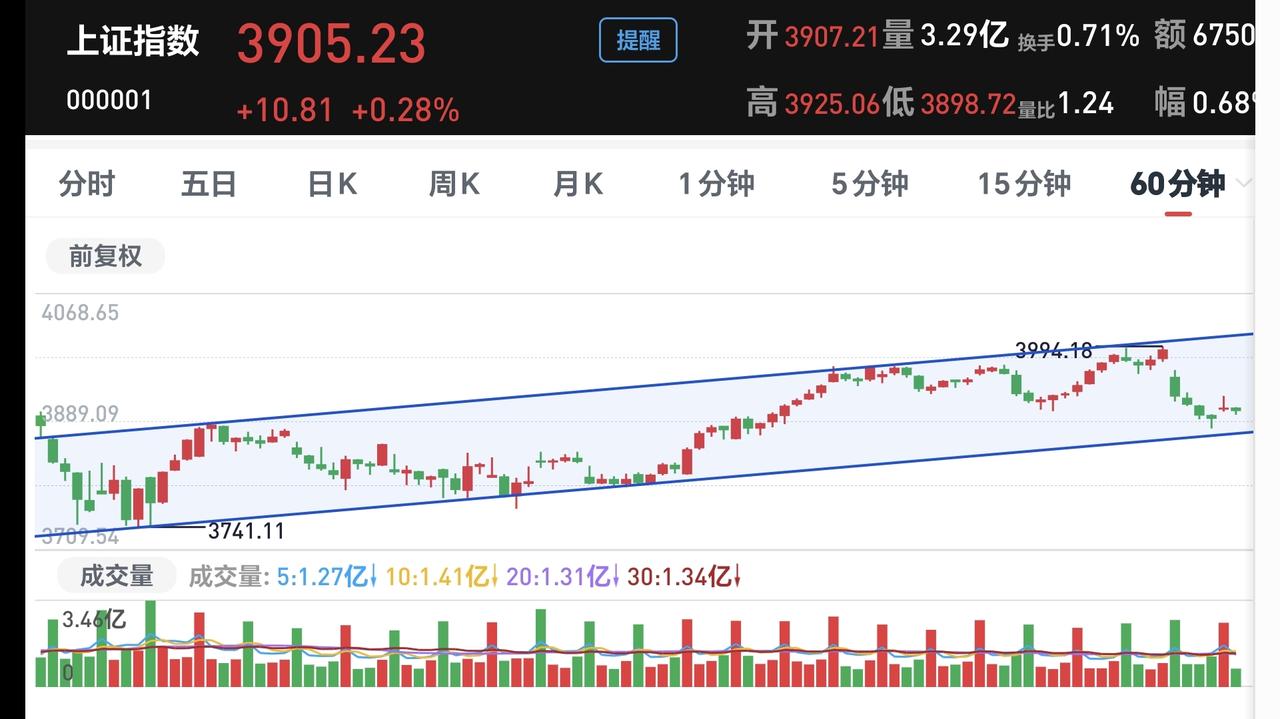This screenshot has width=1280, height=719.
Task: Open the 成交量 indicator selector
Action: tap(117, 576)
